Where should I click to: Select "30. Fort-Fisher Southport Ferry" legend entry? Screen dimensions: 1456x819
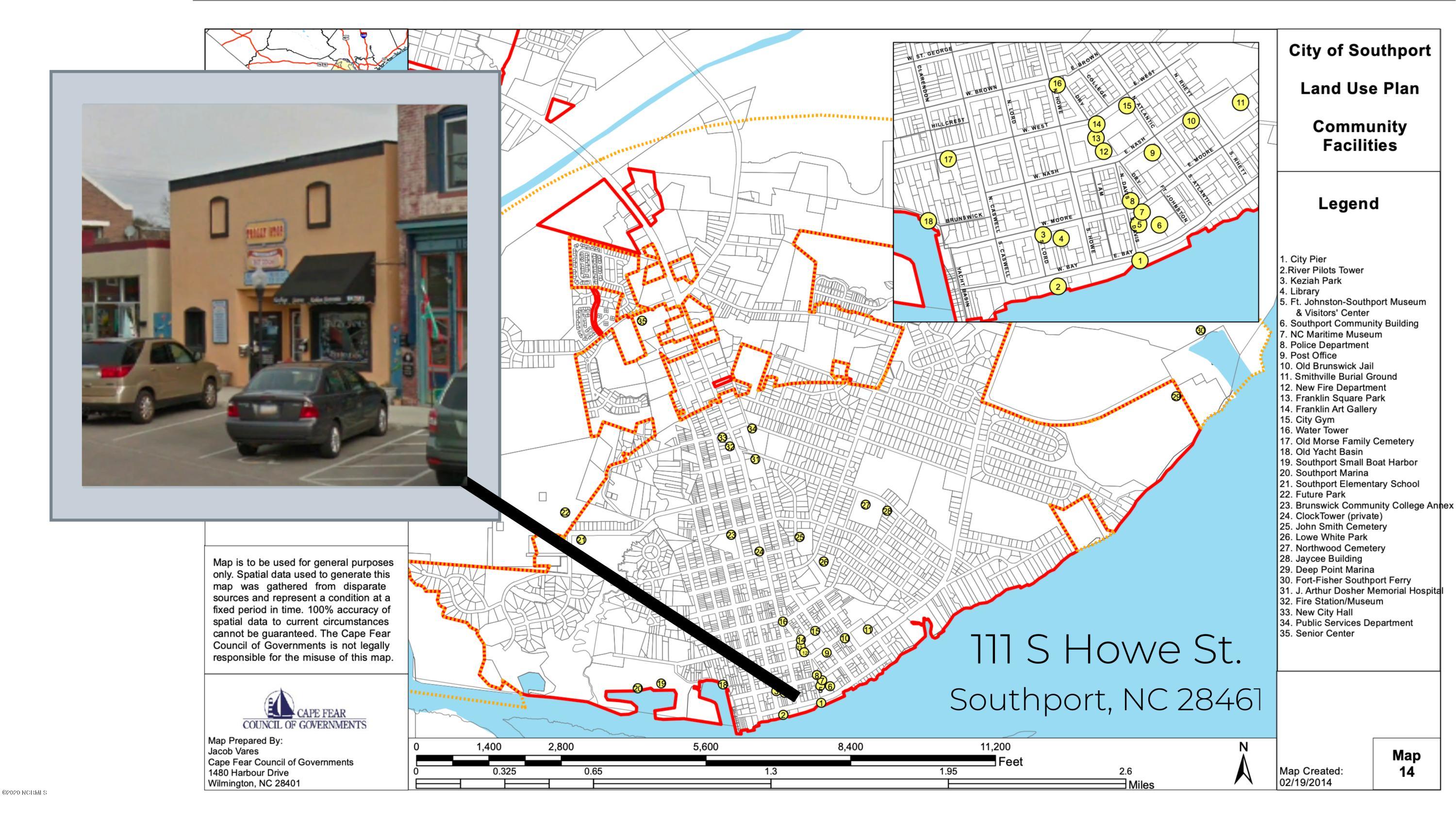pyautogui.click(x=1345, y=580)
